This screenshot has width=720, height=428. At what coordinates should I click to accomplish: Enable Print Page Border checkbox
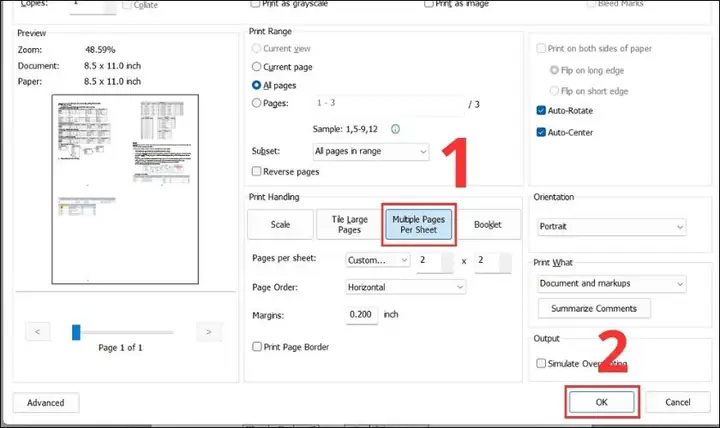[x=257, y=347]
